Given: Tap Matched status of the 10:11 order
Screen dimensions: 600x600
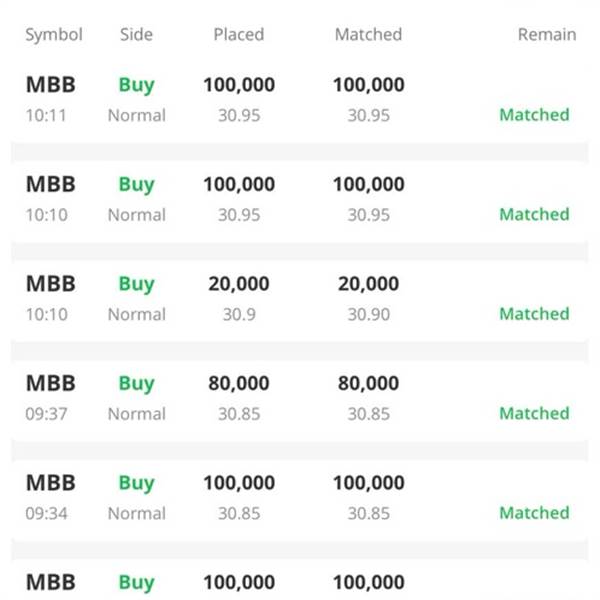Looking at the screenshot, I should (x=534, y=115).
